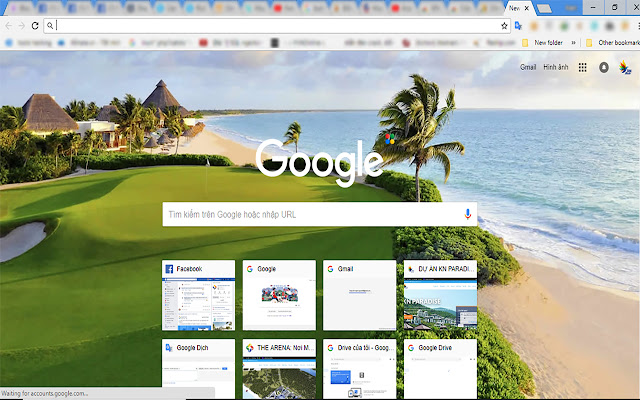Screen dimensions: 640x400
Task: Click the 'Google Drive' tile title text
Action: click(x=435, y=347)
